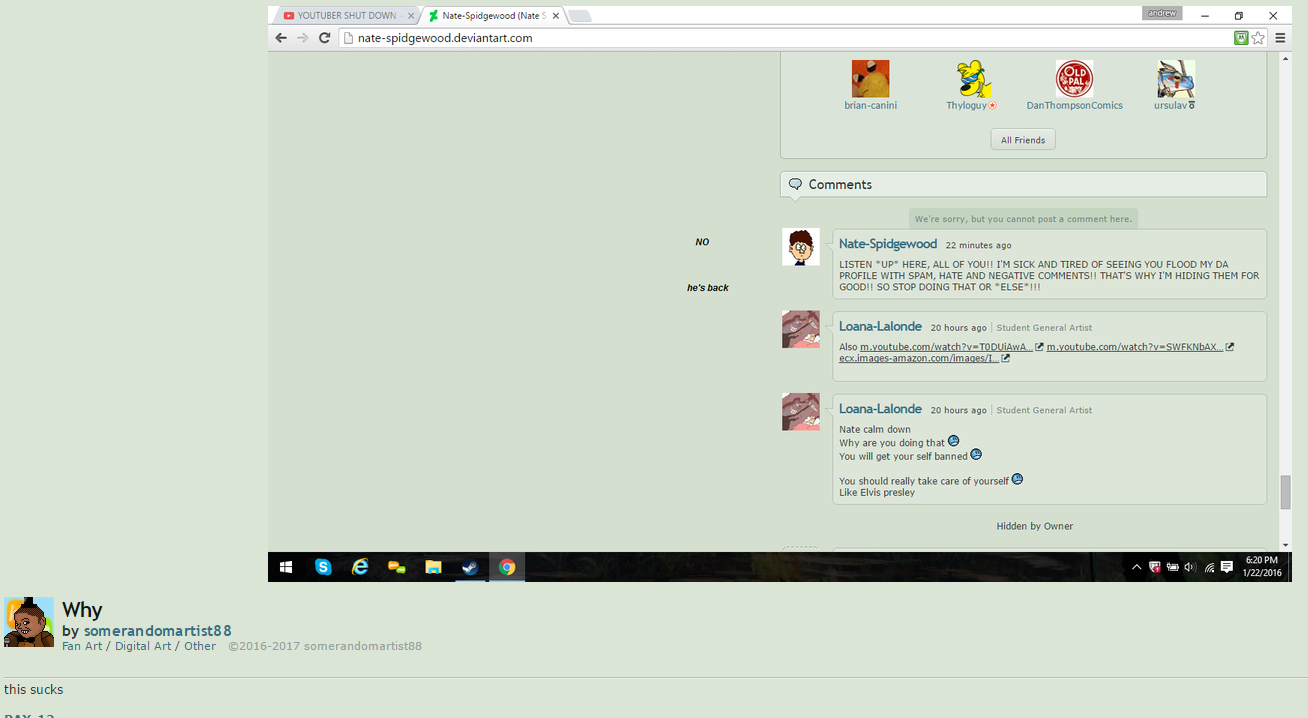Select the Nate-Spidgewood tab
This screenshot has width=1308, height=718.
(492, 16)
